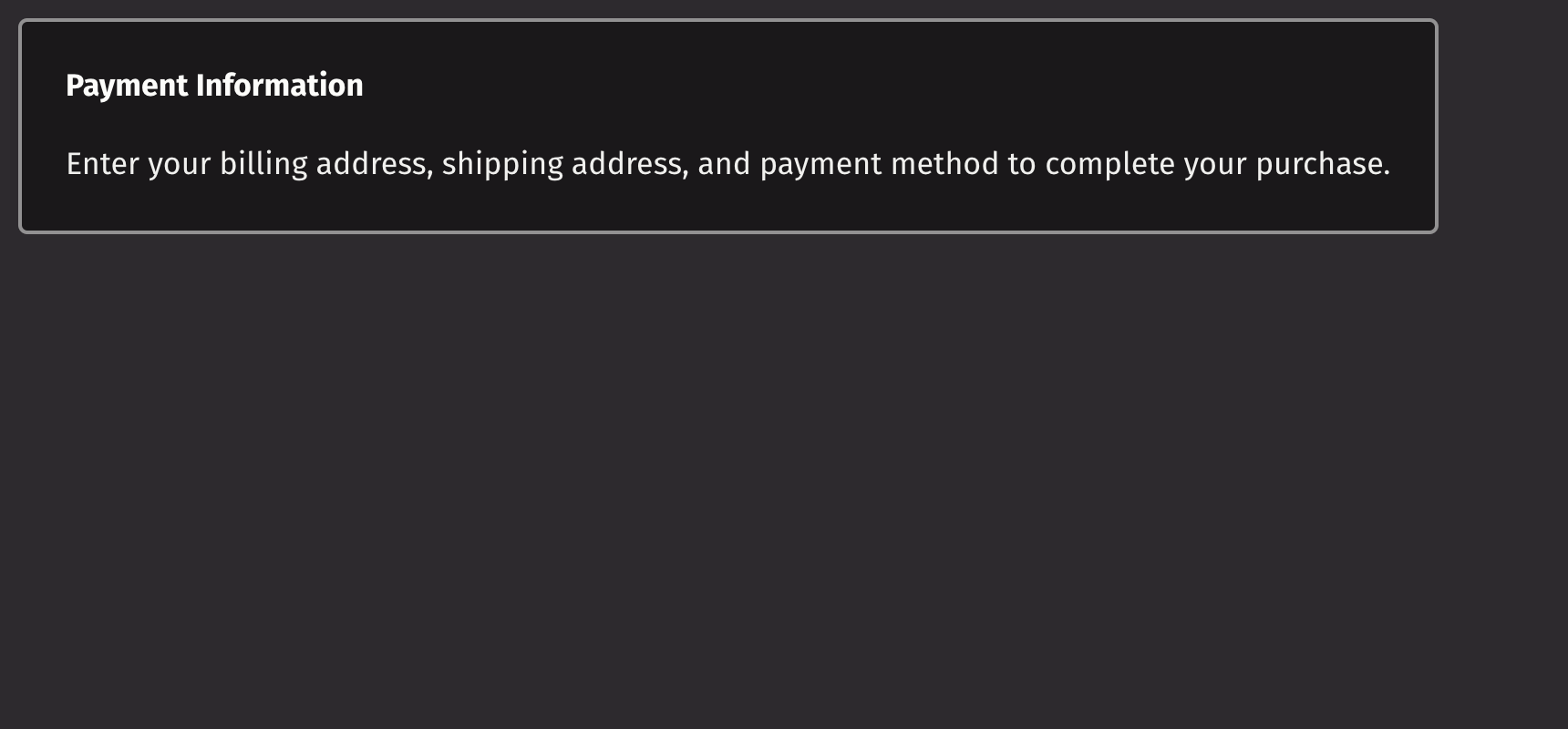Click the payment instructions description text
Screen dimensions: 1568x729
click(727, 164)
